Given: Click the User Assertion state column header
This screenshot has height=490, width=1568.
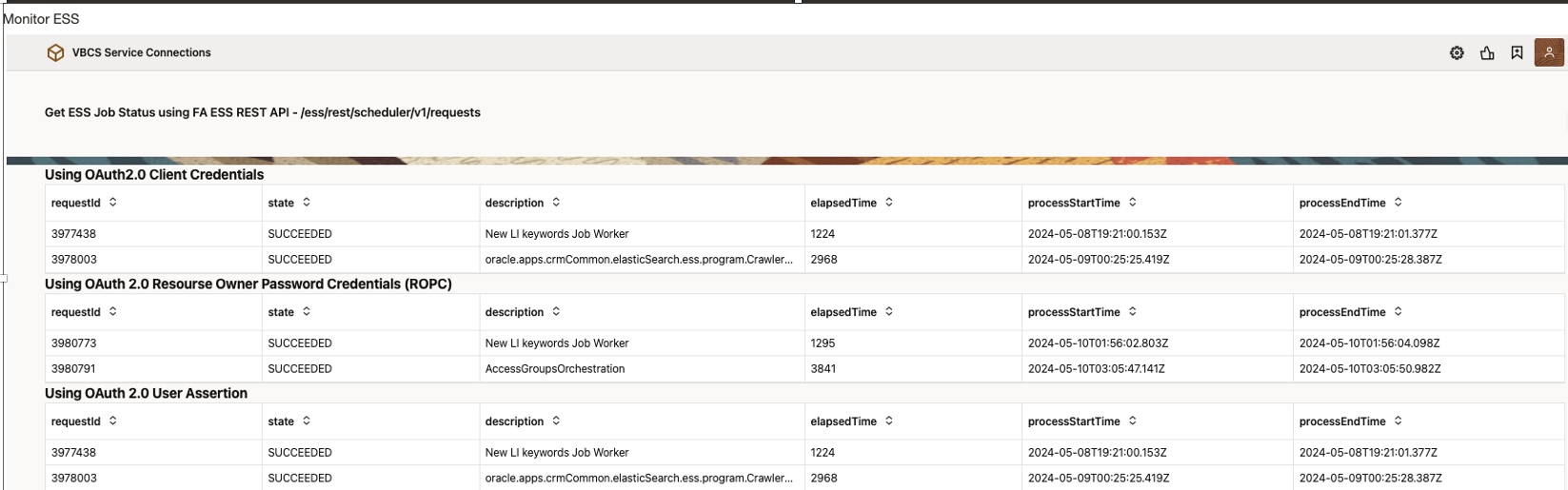Looking at the screenshot, I should click(281, 421).
